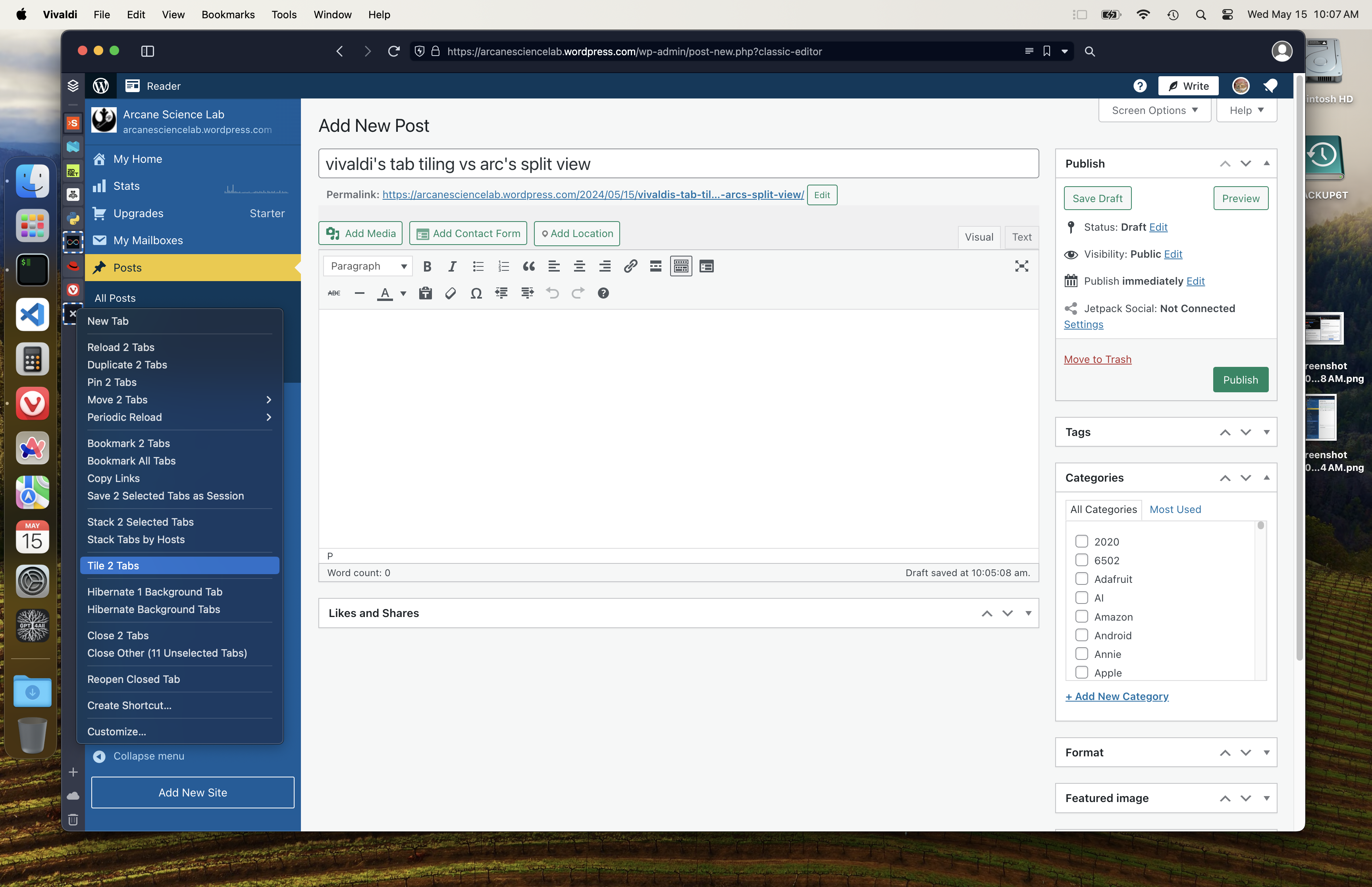Check the Apple category
This screenshot has width=1372, height=887.
(1082, 673)
